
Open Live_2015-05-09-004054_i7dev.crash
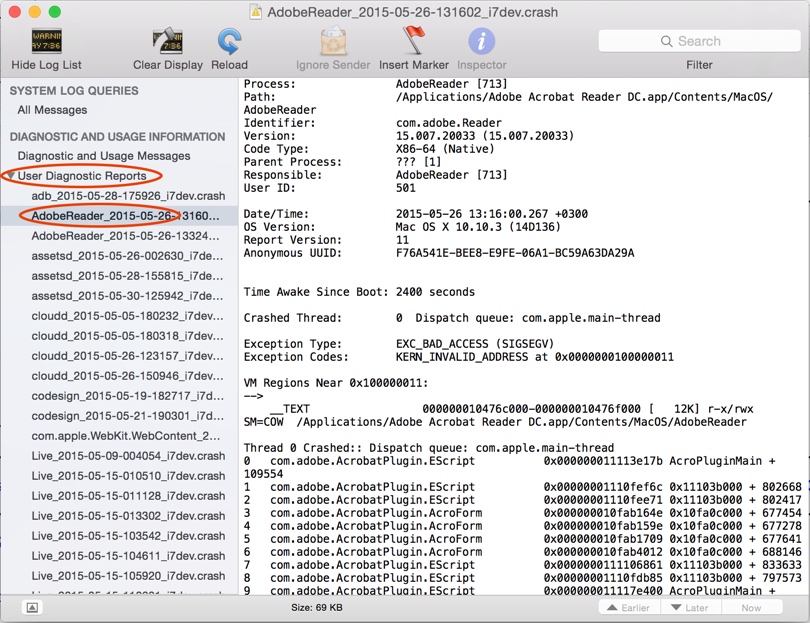(x=128, y=456)
